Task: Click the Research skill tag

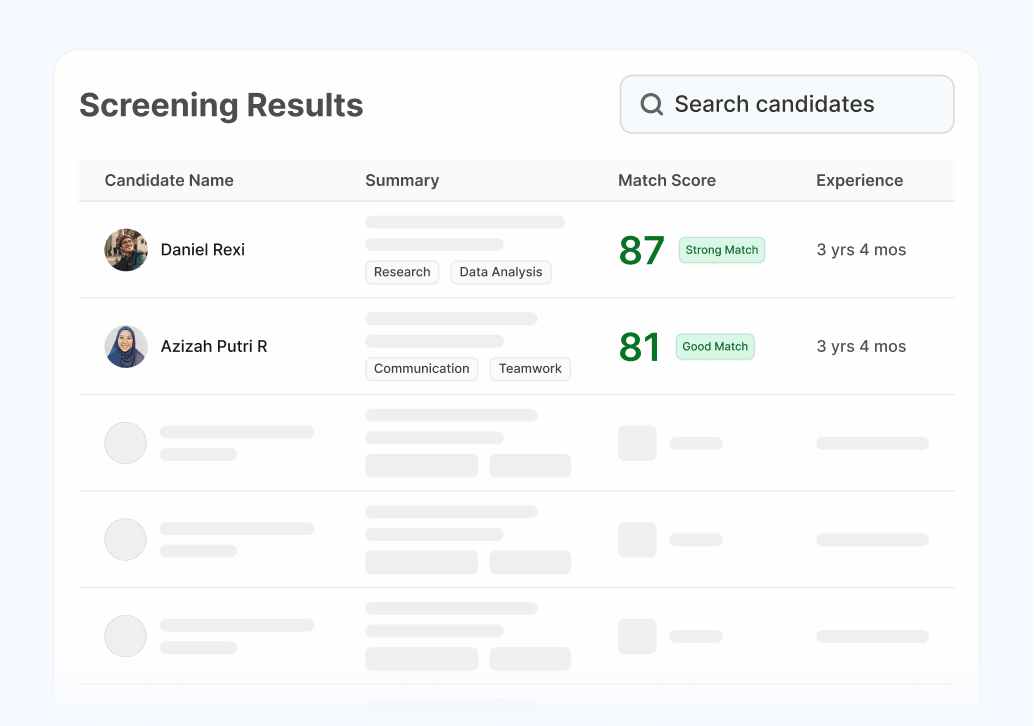Action: (402, 272)
